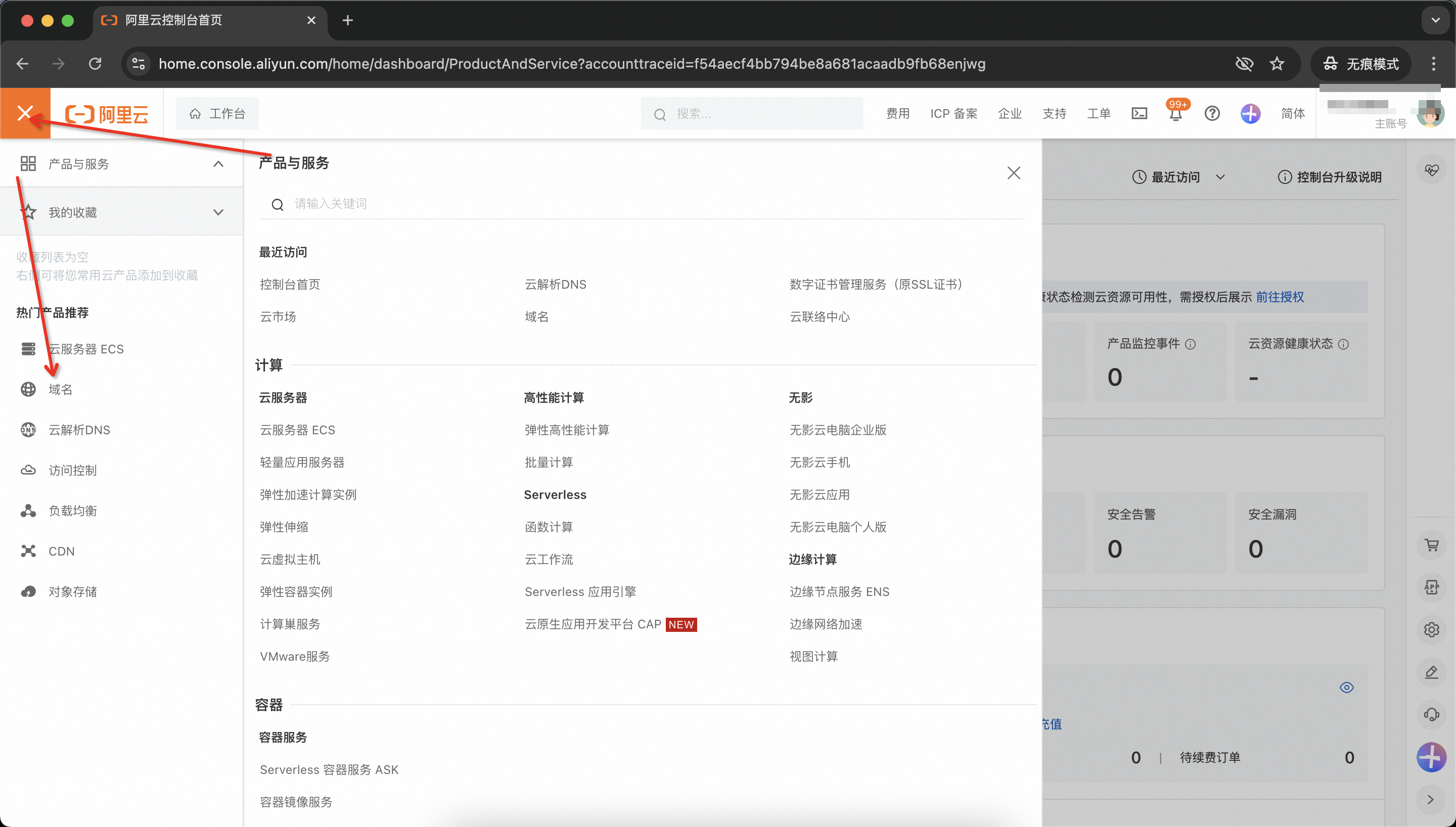
Task: Open the customer service headset icon
Action: [x=1432, y=715]
